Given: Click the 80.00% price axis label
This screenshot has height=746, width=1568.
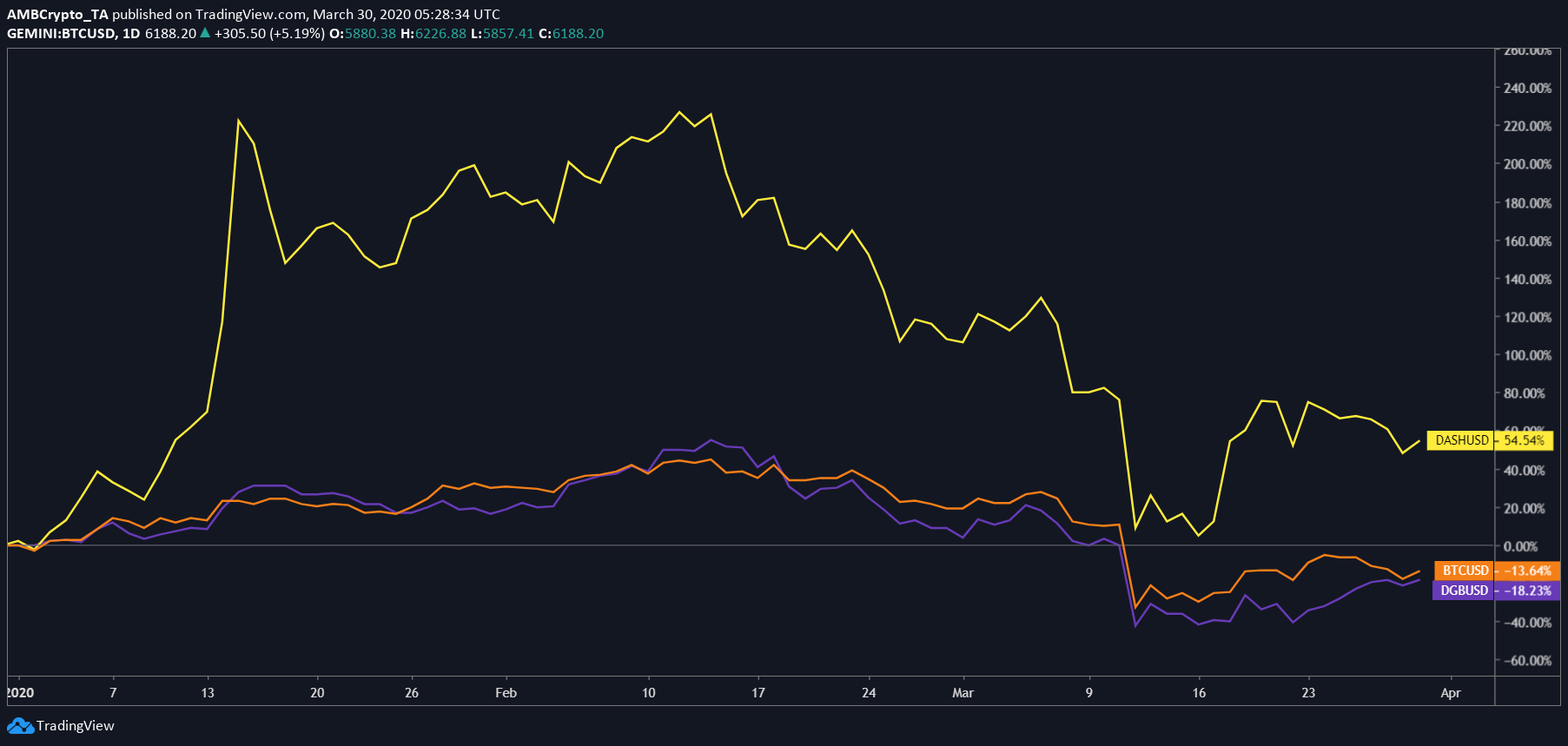Looking at the screenshot, I should click(x=1525, y=393).
